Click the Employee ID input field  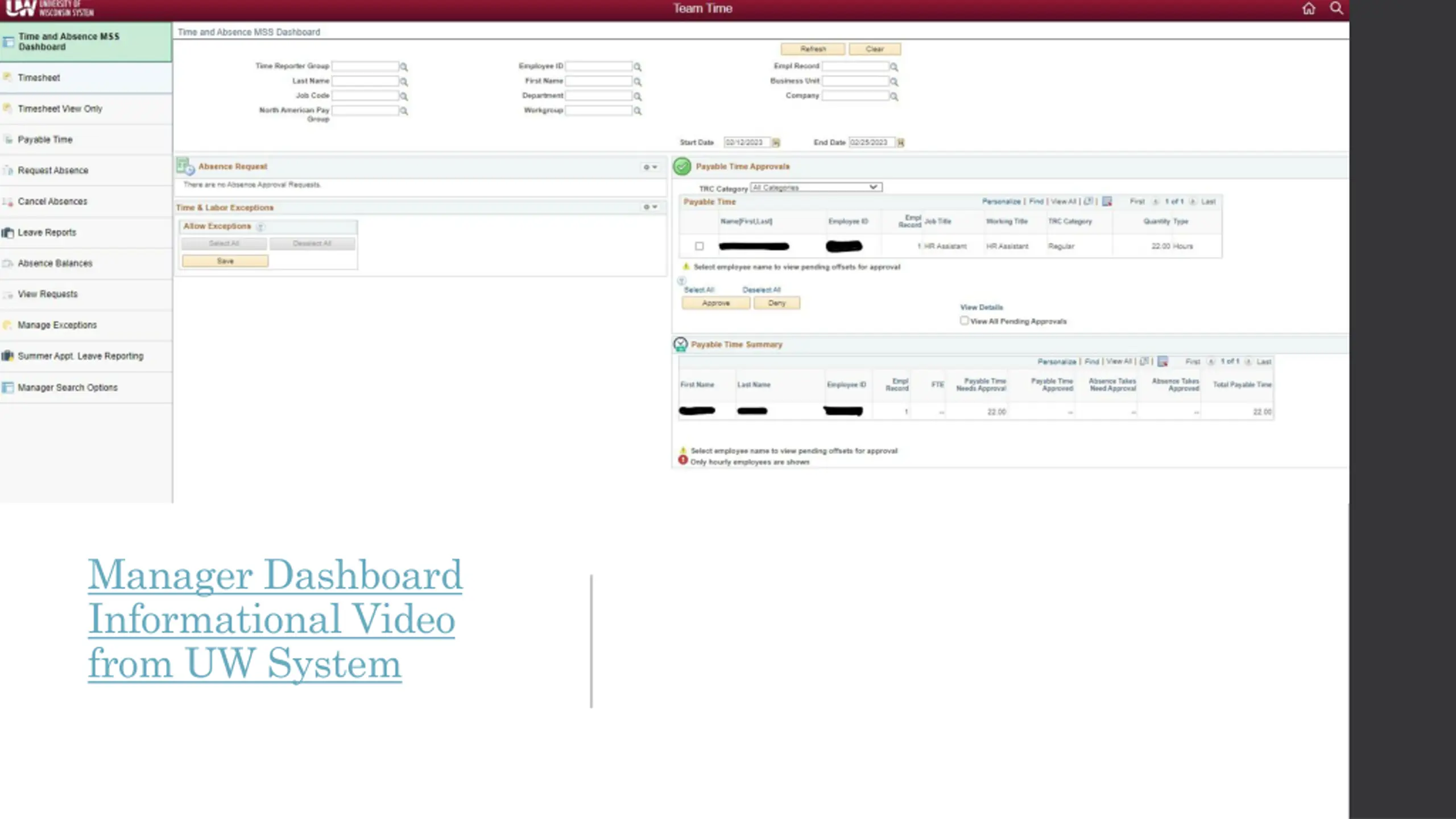599,67
